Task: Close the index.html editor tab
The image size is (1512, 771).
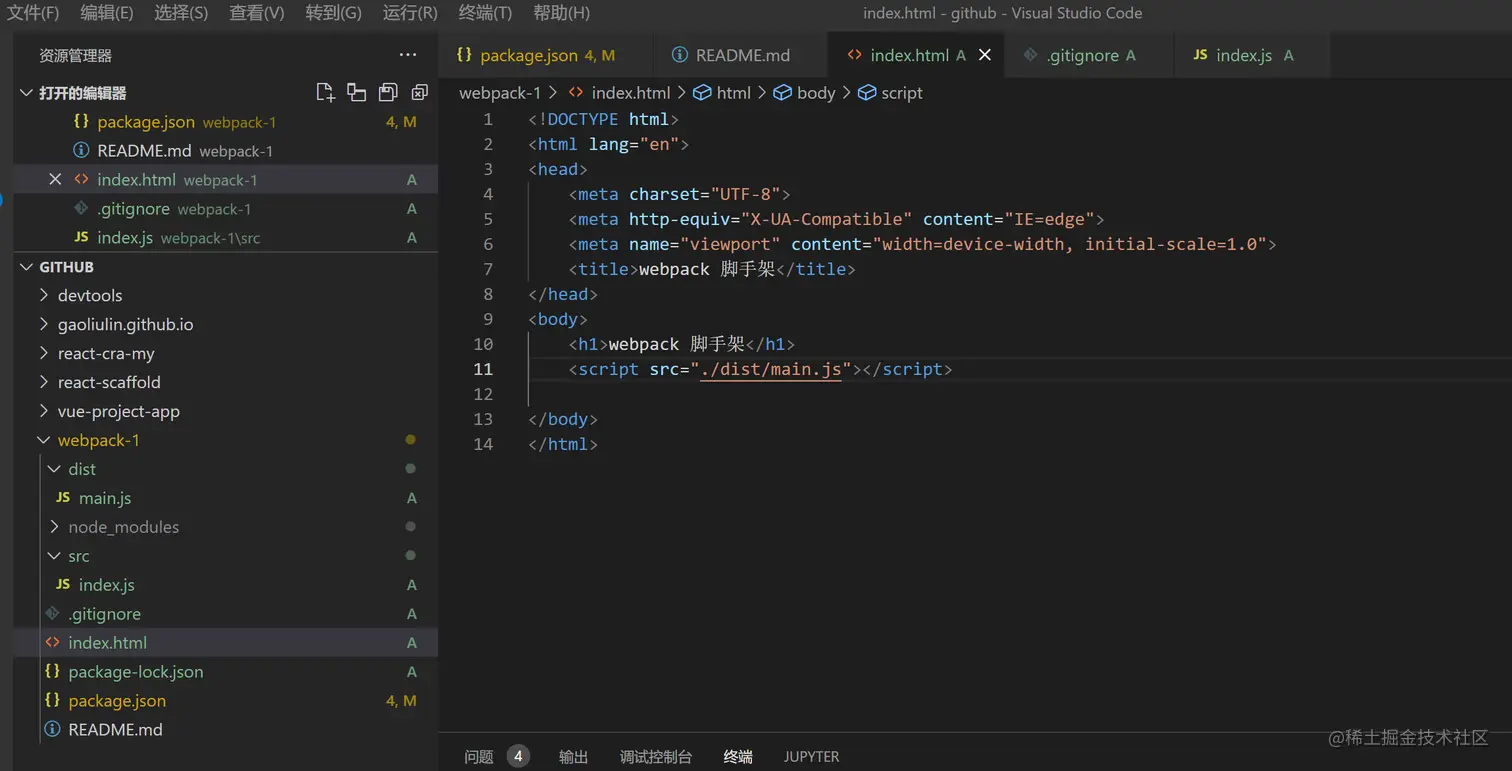Action: pos(985,56)
